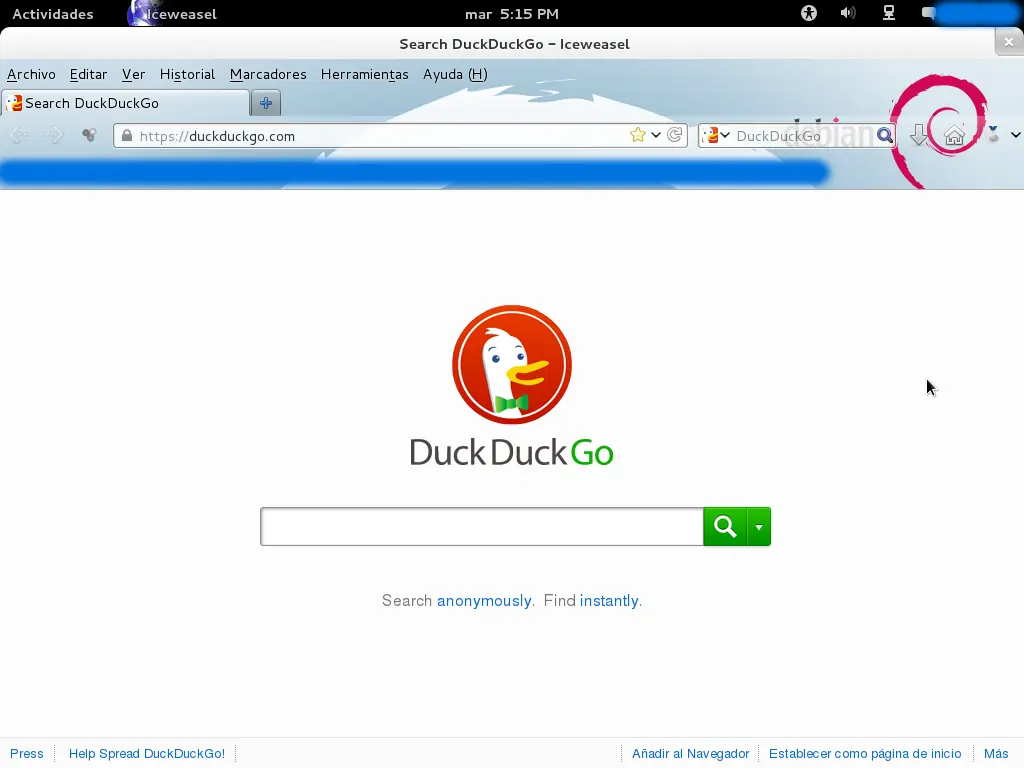
Task: Select the Search DuckDuckGo tab
Action: 125,103
